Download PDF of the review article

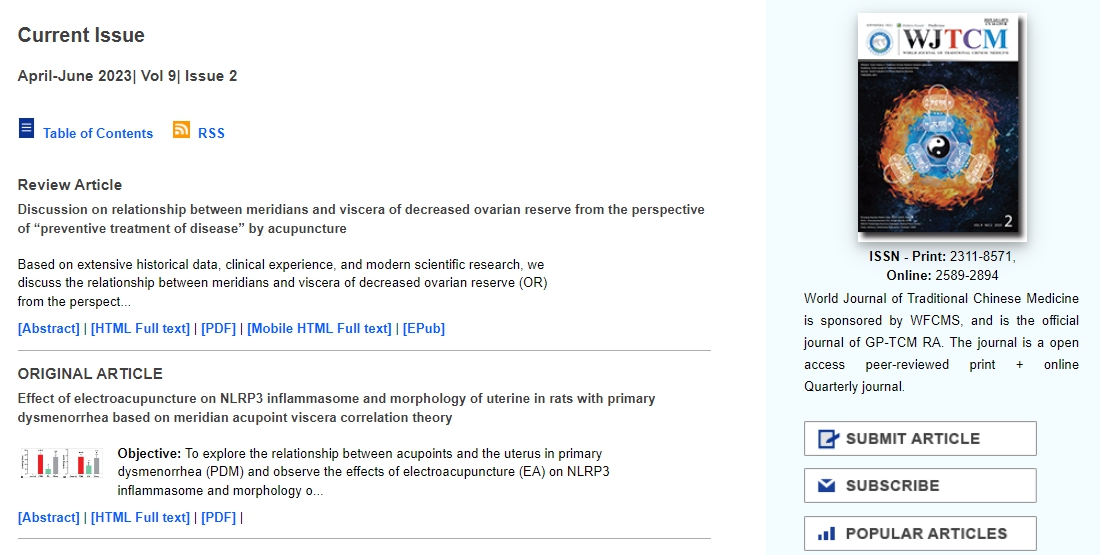[218, 328]
